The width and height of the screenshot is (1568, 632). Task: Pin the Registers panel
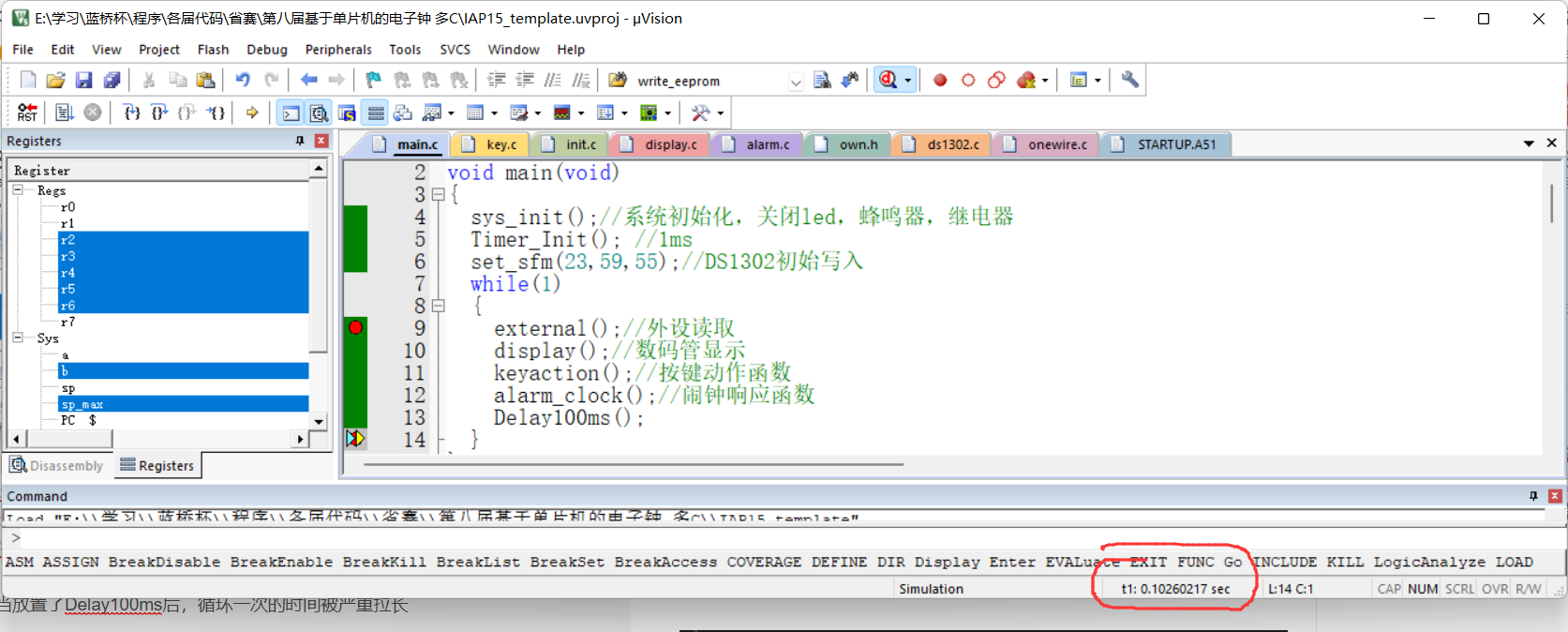pos(300,141)
